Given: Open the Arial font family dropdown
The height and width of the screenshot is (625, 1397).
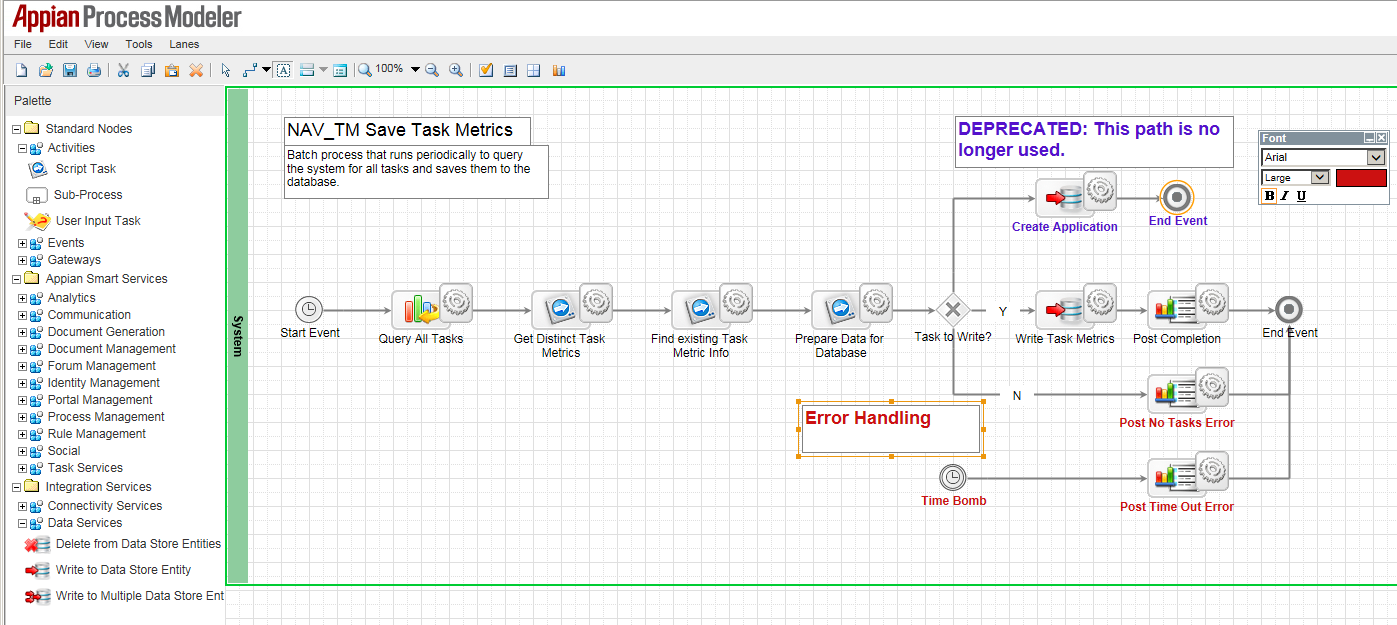Looking at the screenshot, I should 1377,158.
